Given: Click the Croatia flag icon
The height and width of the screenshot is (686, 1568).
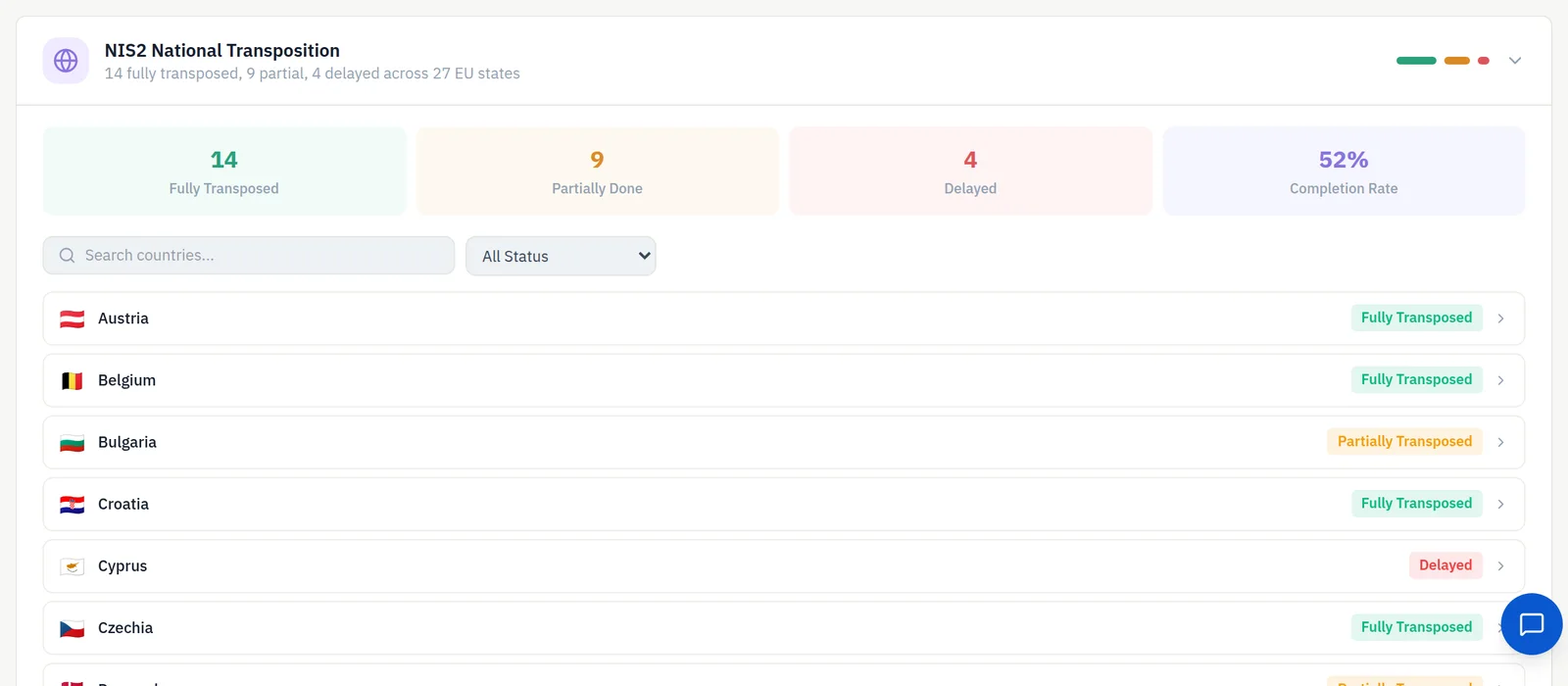Looking at the screenshot, I should pos(73,504).
